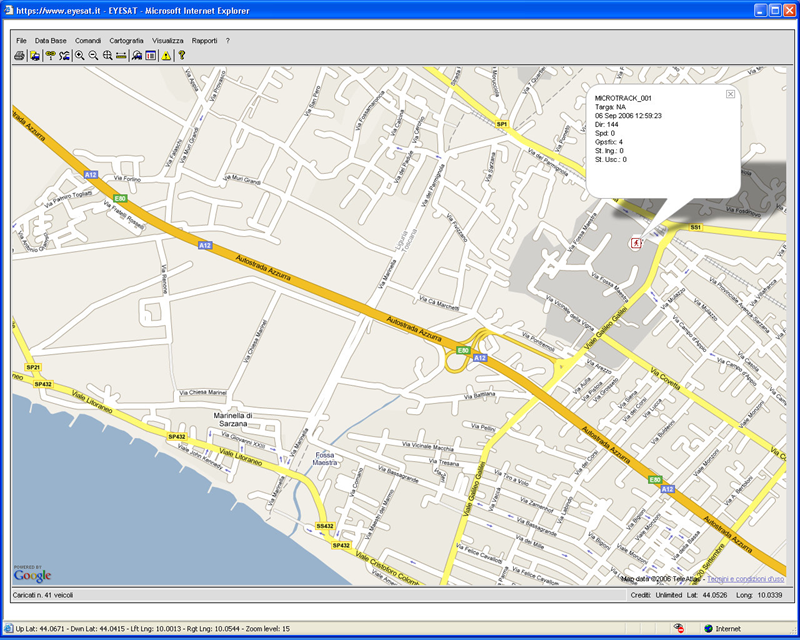Click the printer icon in the toolbar
The width and height of the screenshot is (800, 640).
[x=19, y=56]
